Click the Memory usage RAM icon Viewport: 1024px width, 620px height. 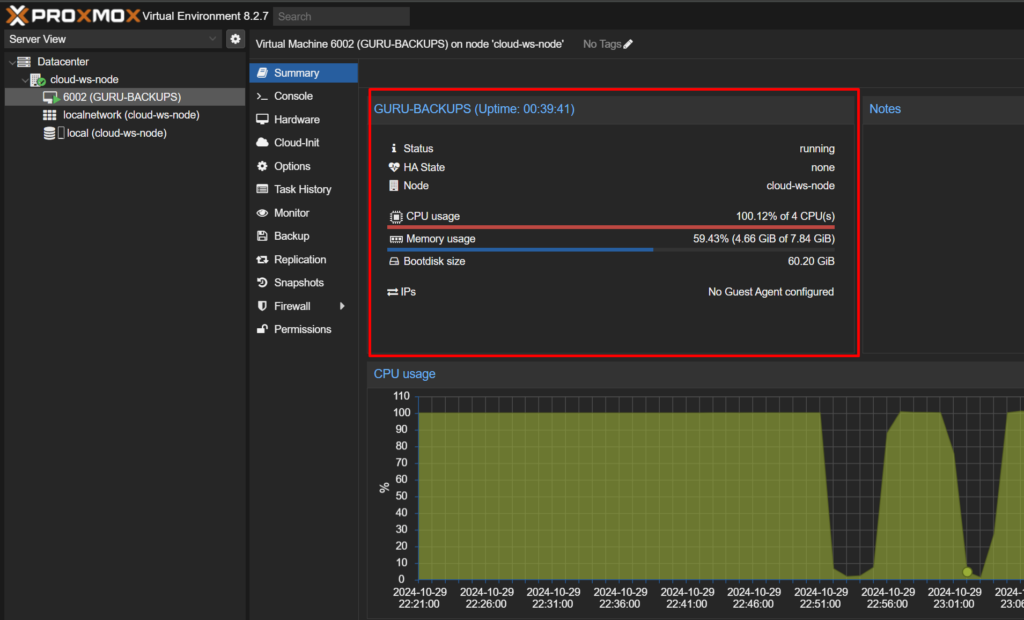pyautogui.click(x=396, y=239)
